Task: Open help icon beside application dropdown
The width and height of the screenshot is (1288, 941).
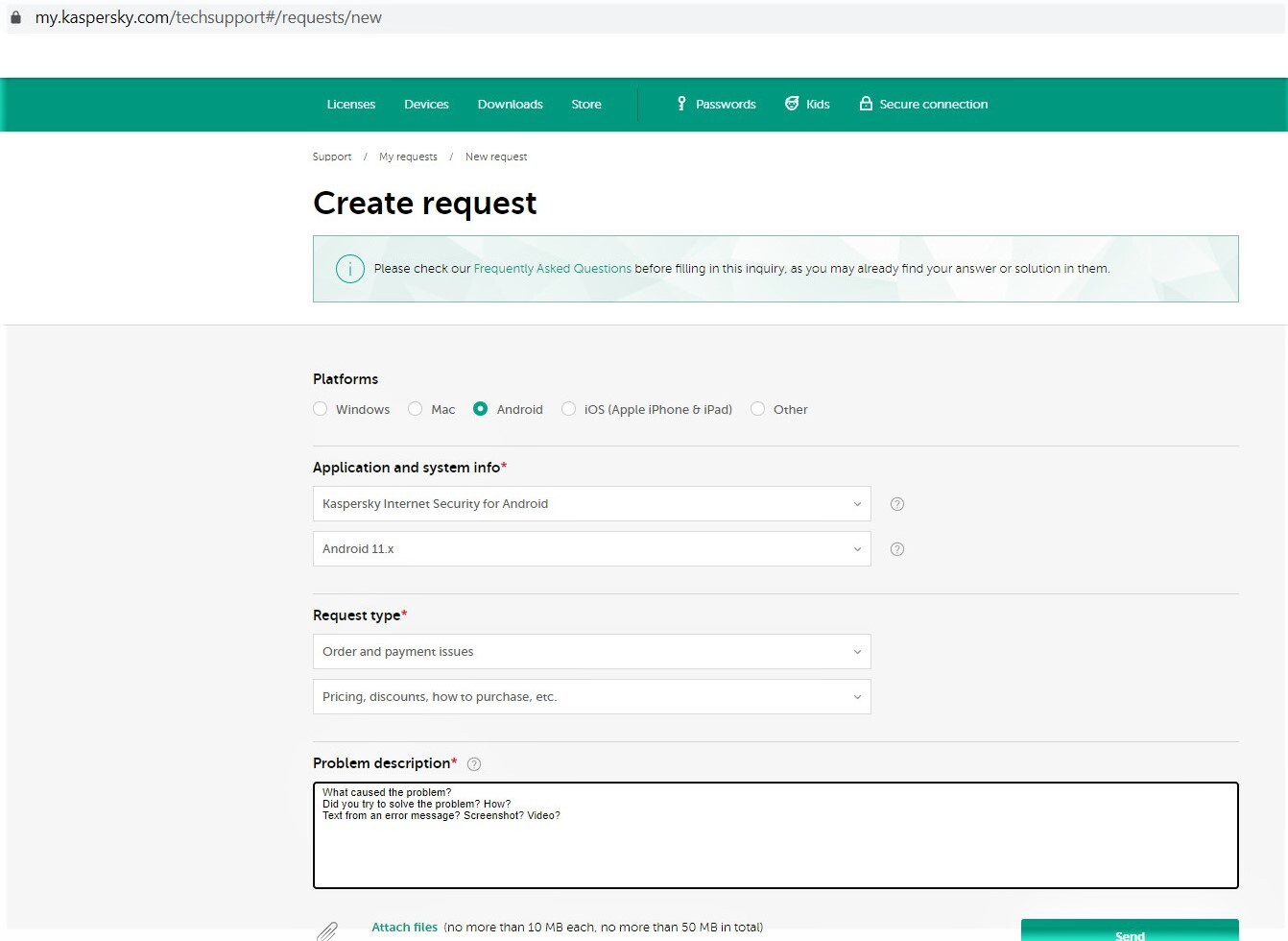Action: click(897, 504)
